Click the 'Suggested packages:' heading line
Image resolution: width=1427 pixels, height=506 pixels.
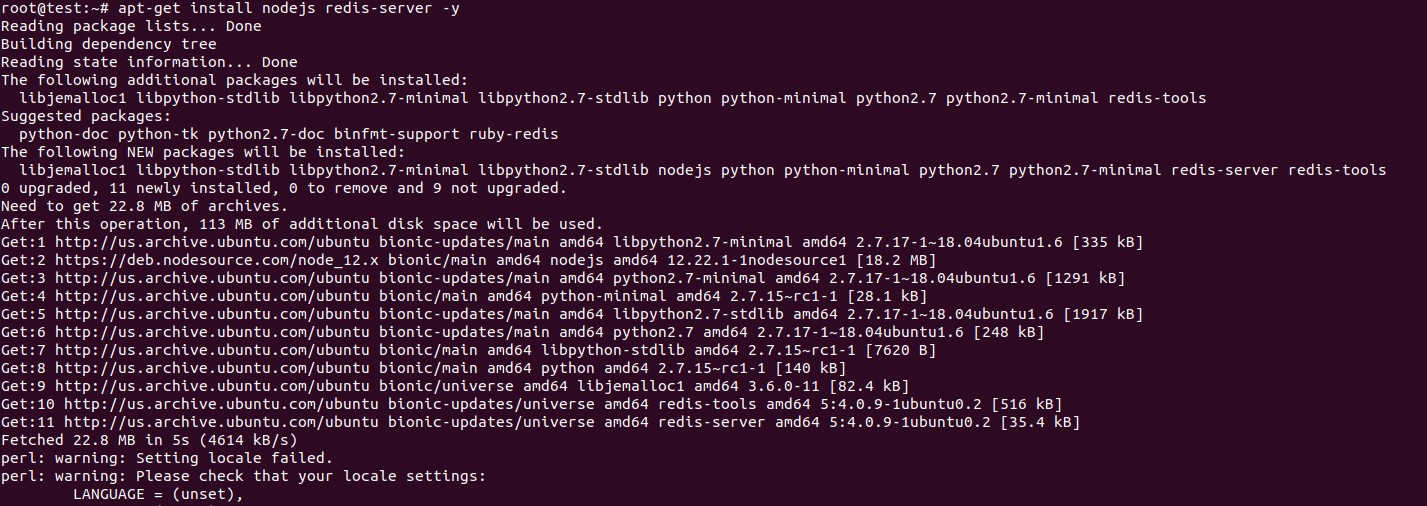(85, 116)
